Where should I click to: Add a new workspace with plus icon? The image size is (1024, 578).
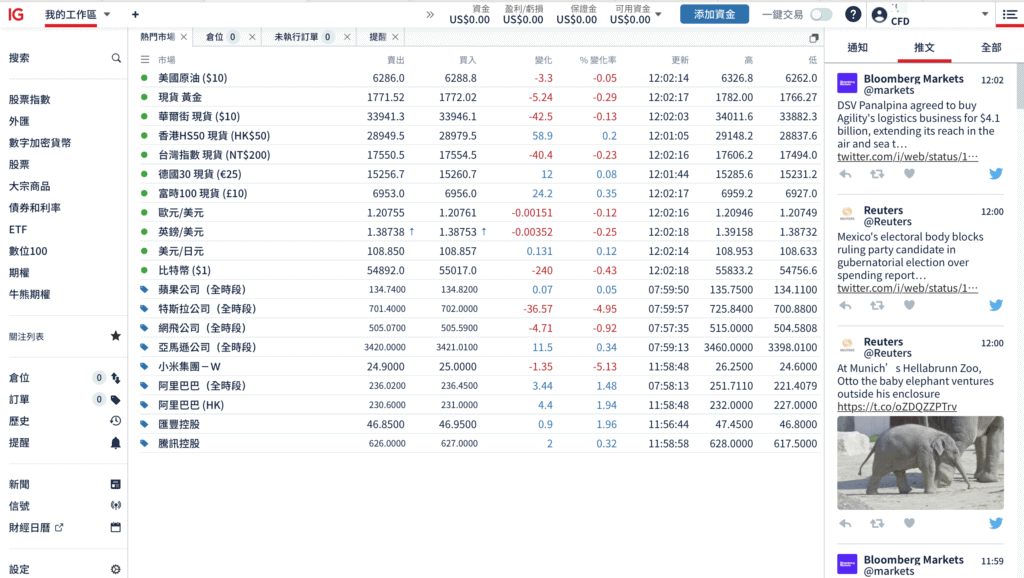[x=135, y=14]
